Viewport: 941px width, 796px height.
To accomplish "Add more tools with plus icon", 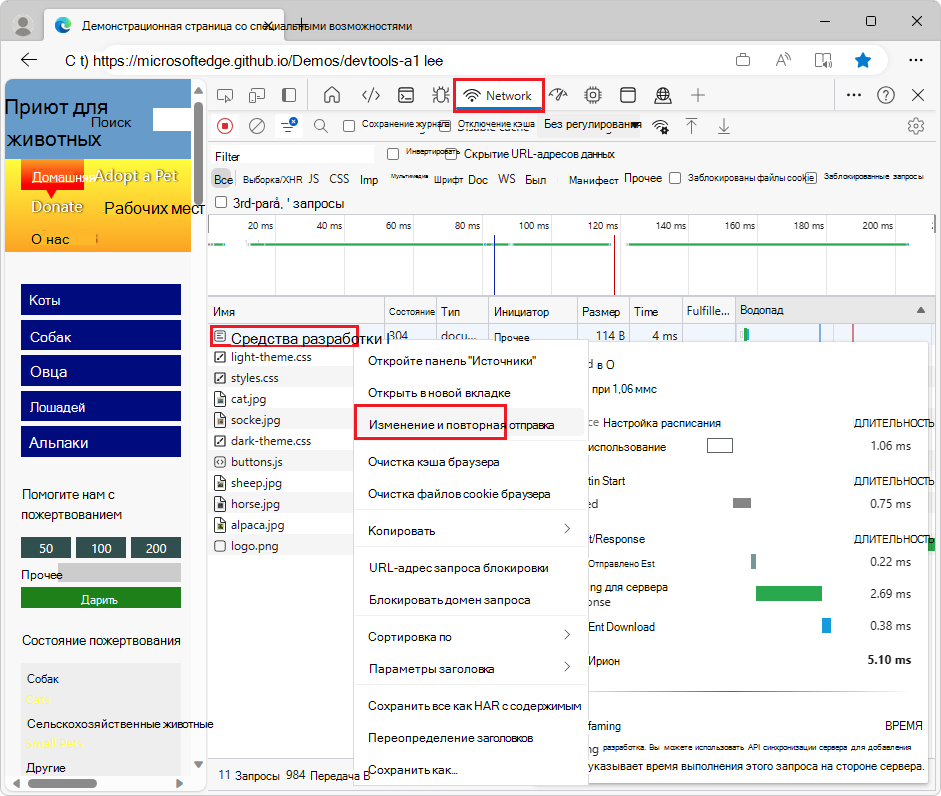I will pyautogui.click(x=697, y=95).
